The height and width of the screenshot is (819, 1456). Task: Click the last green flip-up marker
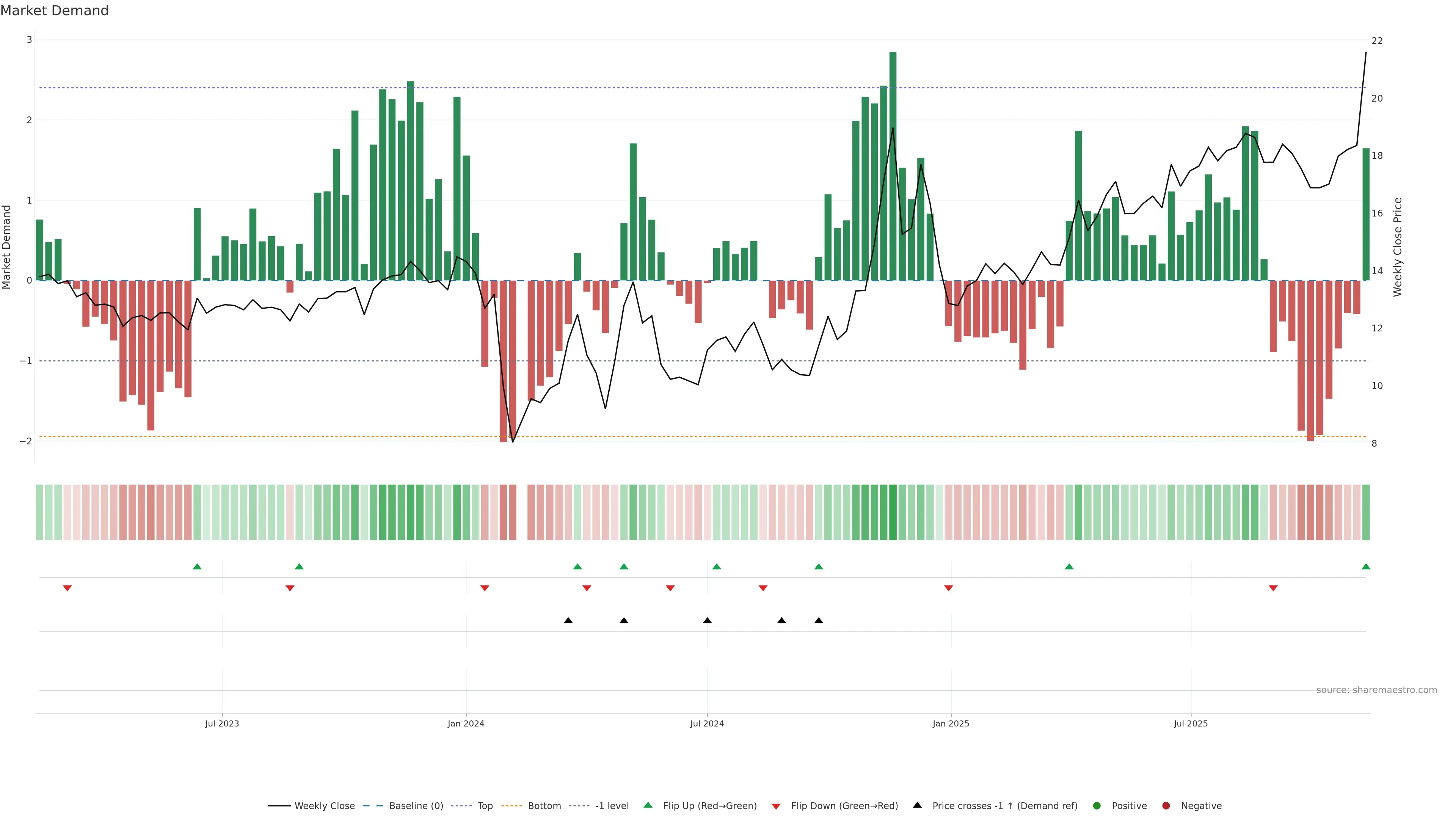pyautogui.click(x=1366, y=566)
